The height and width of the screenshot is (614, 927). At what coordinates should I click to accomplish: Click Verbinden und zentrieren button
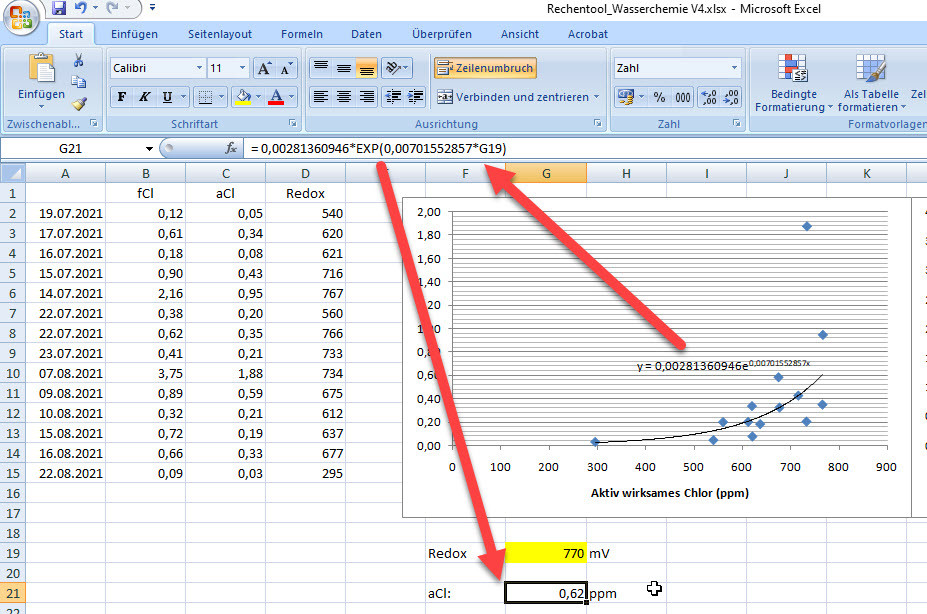(513, 98)
